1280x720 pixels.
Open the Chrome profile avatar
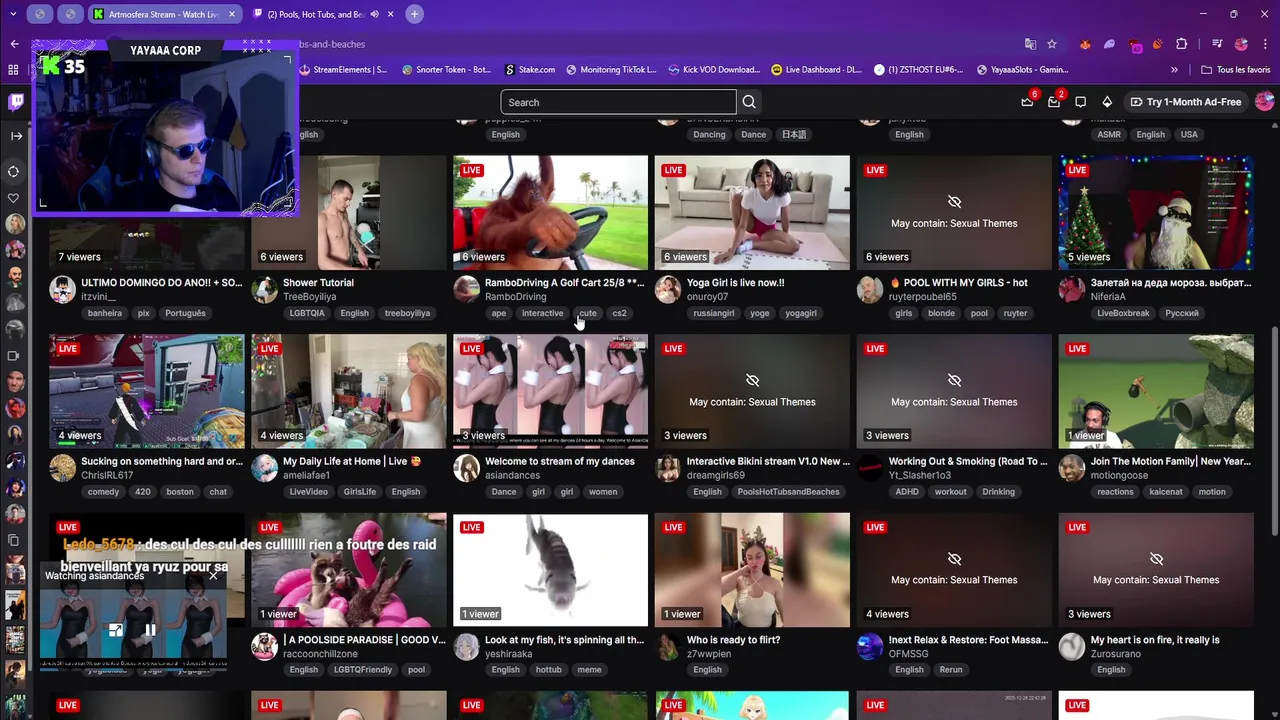pyautogui.click(x=1242, y=44)
